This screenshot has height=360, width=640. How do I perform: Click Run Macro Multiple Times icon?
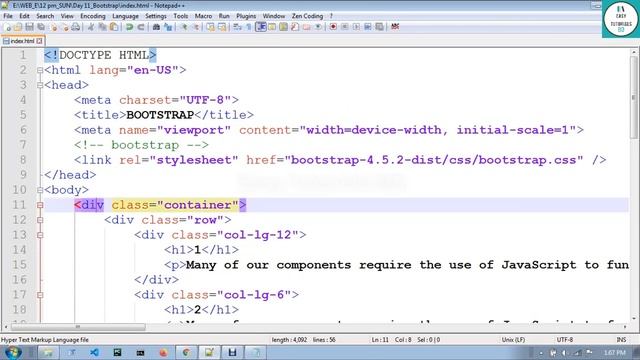(368, 27)
